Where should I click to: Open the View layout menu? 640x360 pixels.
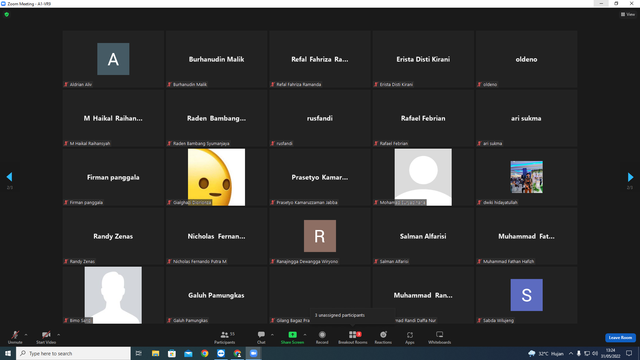point(628,14)
